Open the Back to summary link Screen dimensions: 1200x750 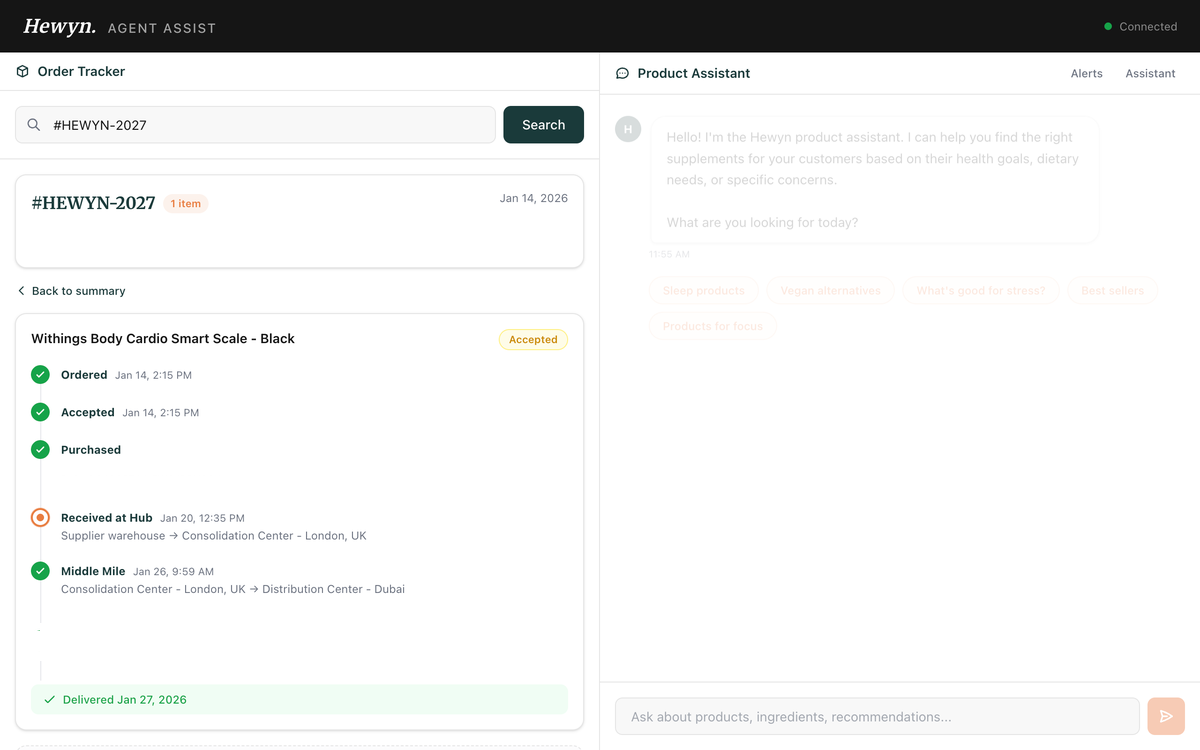pyautogui.click(x=77, y=290)
